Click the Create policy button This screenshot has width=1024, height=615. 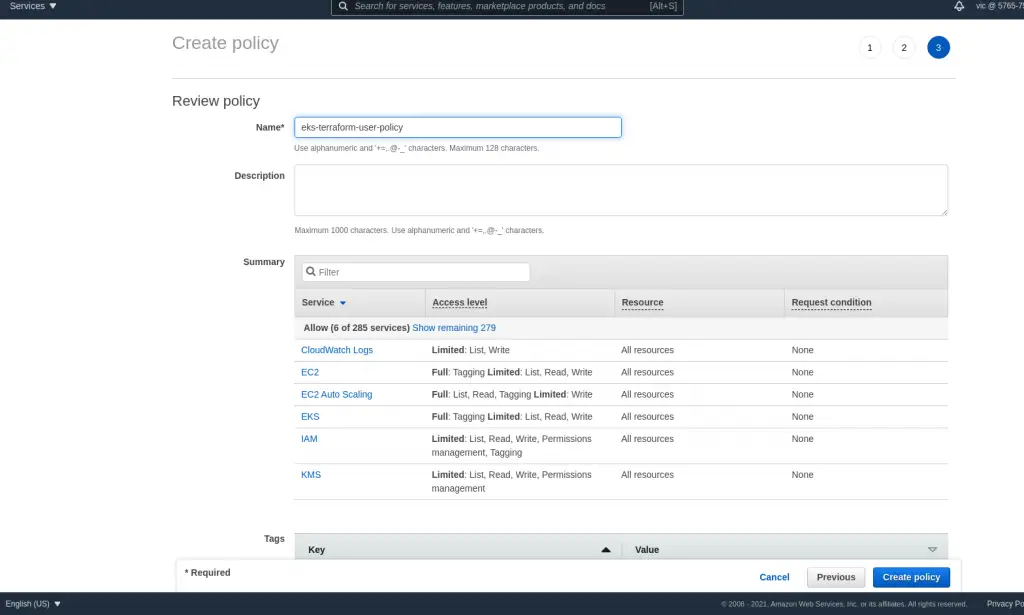(x=911, y=577)
